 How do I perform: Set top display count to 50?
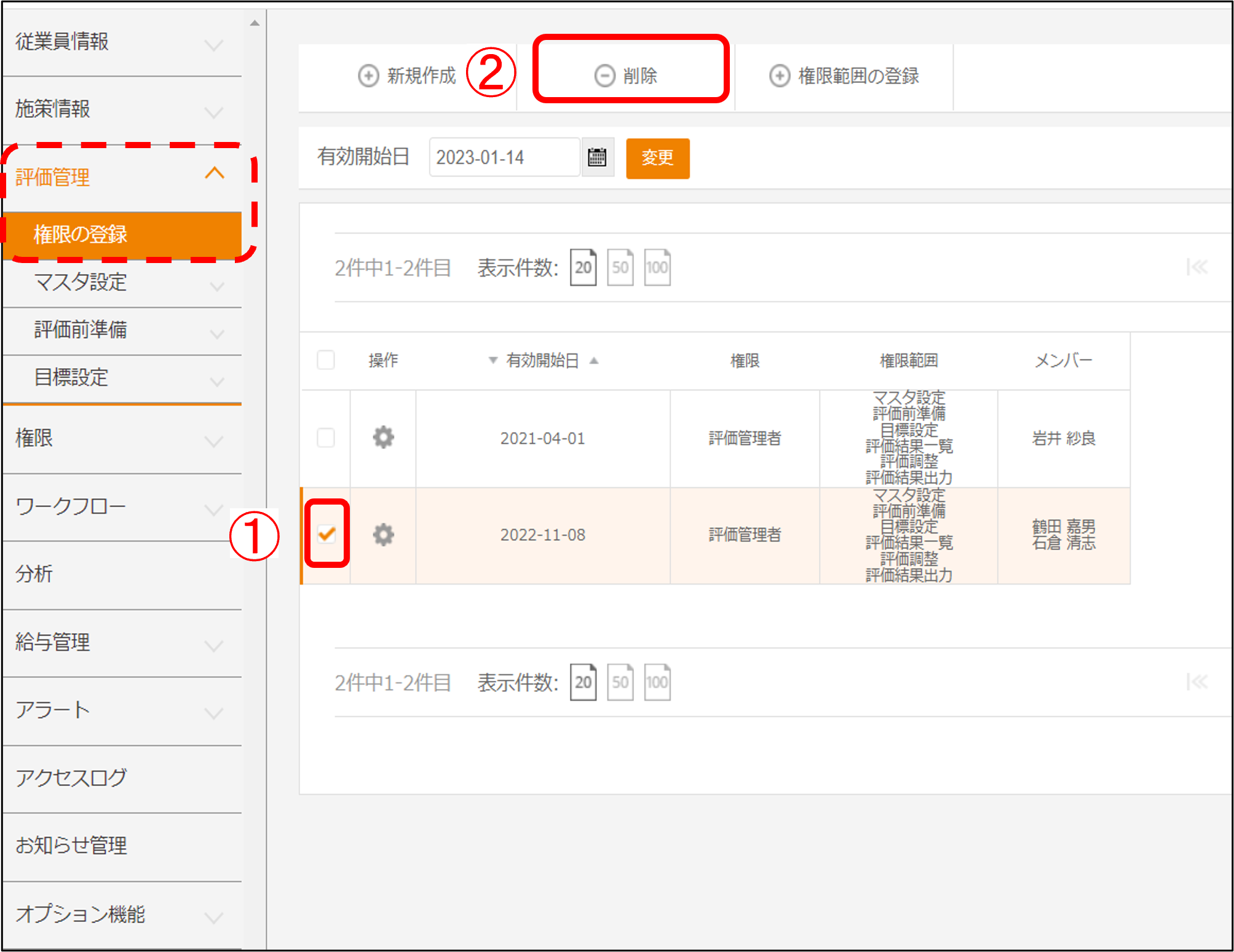[x=620, y=267]
